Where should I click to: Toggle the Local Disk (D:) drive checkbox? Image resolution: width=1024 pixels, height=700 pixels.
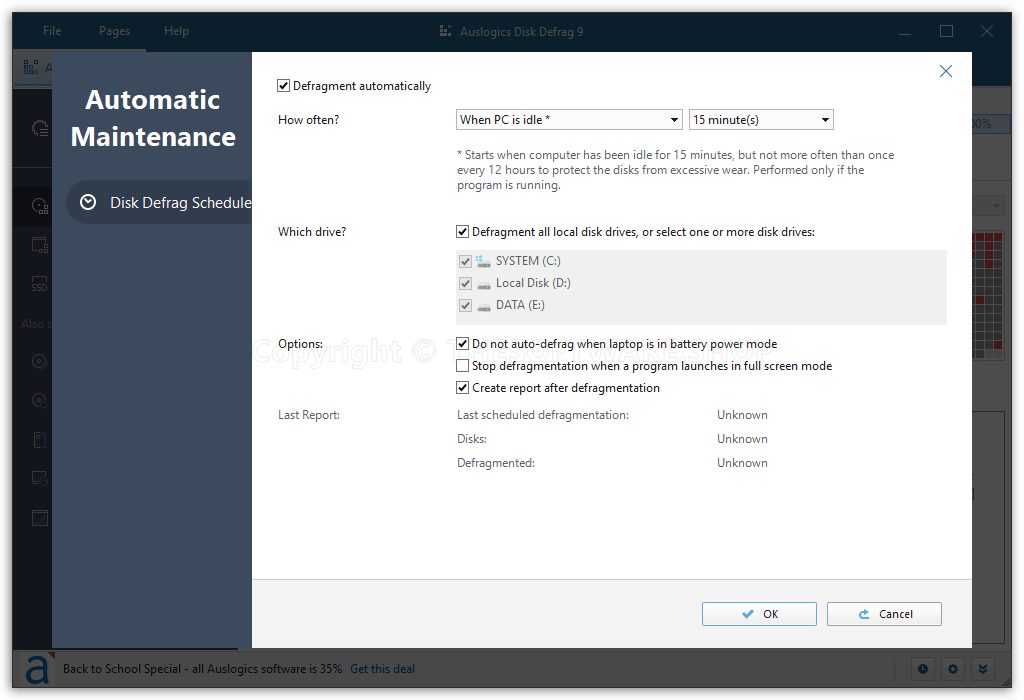point(465,283)
